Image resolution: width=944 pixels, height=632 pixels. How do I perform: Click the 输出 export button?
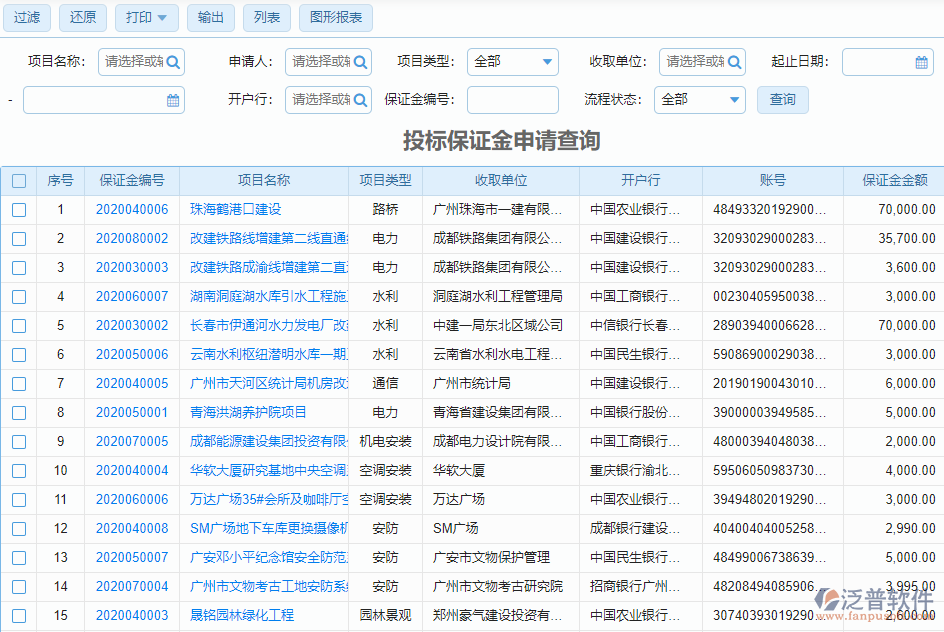210,18
